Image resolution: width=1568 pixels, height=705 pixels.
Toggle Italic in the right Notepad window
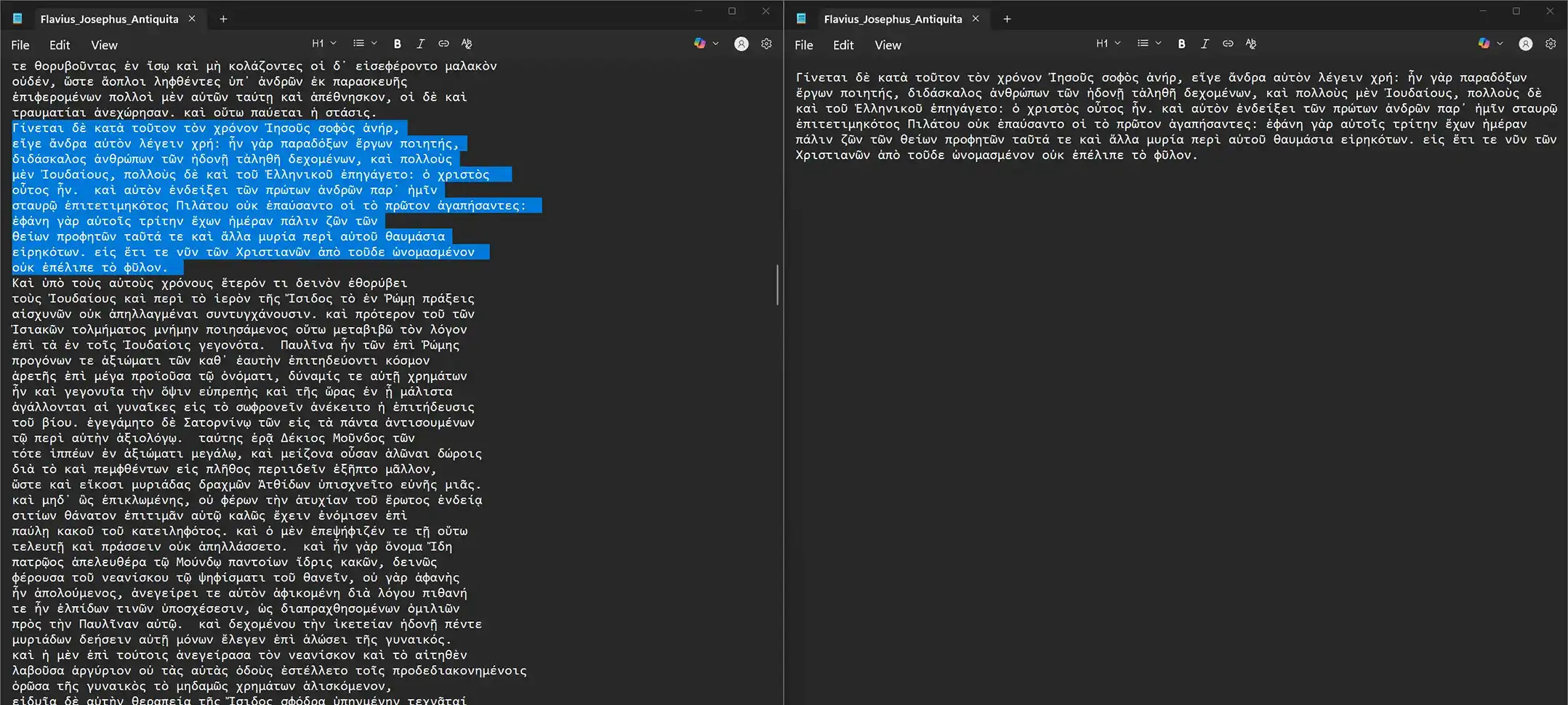point(1205,44)
